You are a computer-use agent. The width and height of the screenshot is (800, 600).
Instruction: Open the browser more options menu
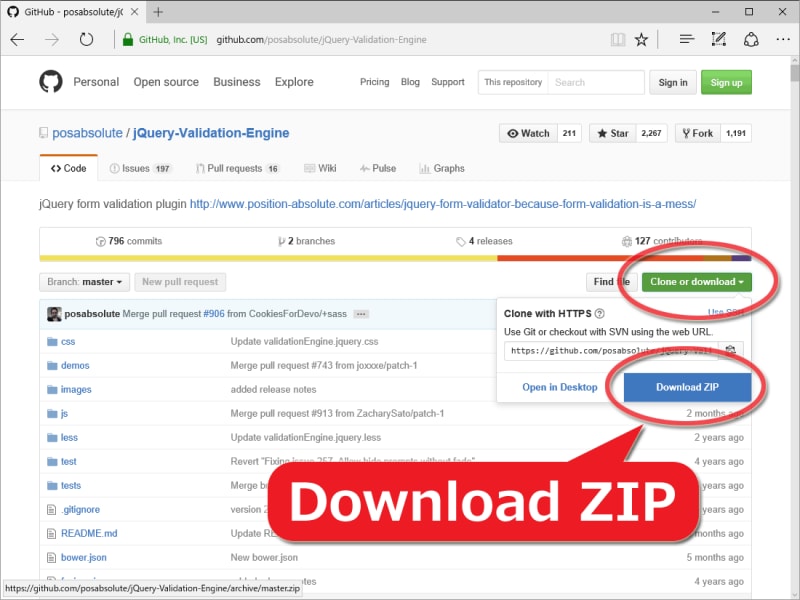click(783, 39)
